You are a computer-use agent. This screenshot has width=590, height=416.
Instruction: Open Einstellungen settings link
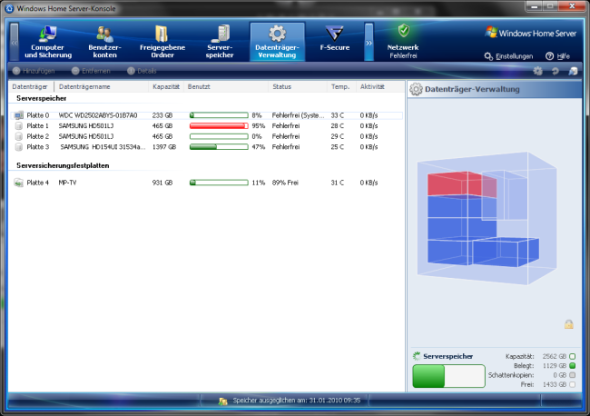point(509,56)
